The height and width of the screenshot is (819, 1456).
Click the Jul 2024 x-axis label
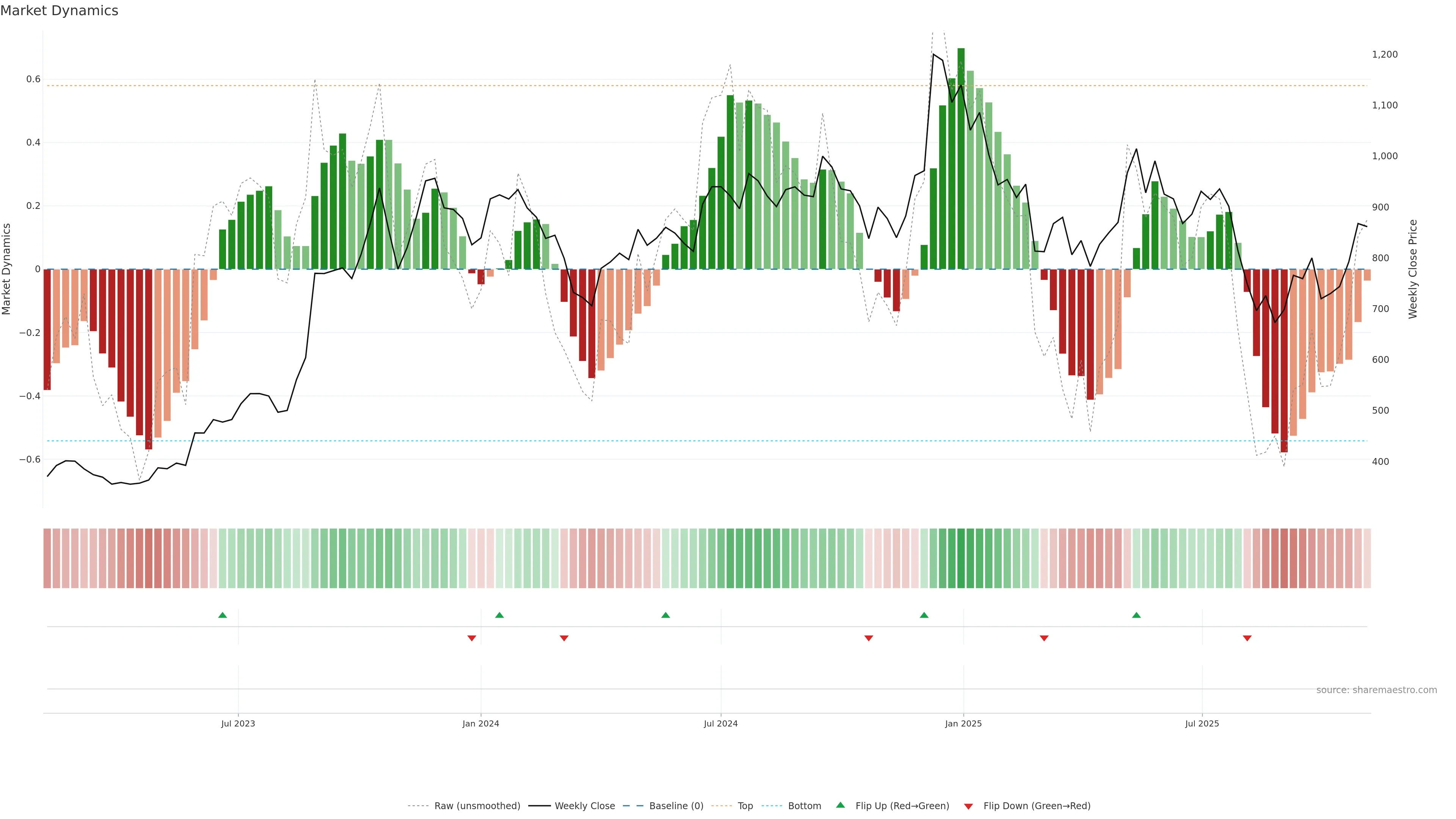click(x=721, y=723)
